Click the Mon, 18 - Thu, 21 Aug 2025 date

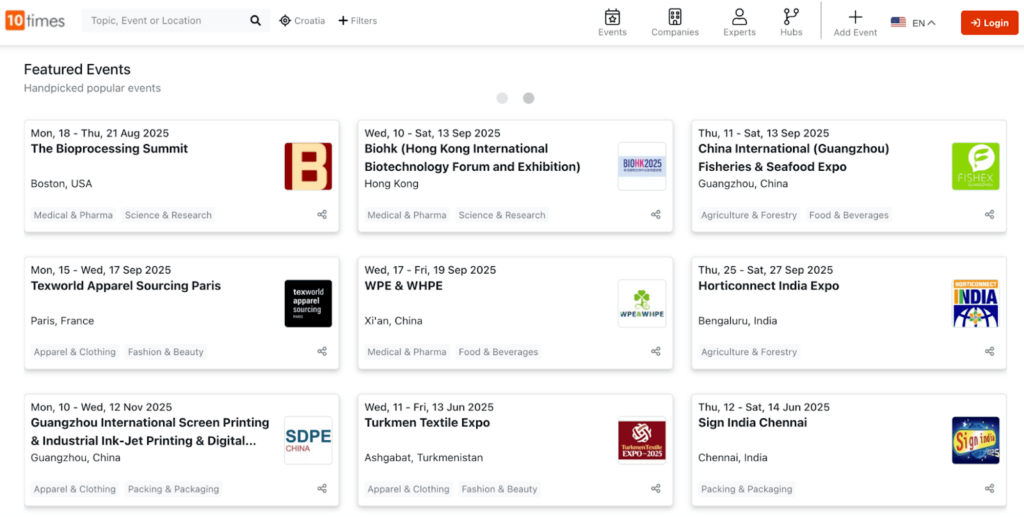click(x=100, y=133)
